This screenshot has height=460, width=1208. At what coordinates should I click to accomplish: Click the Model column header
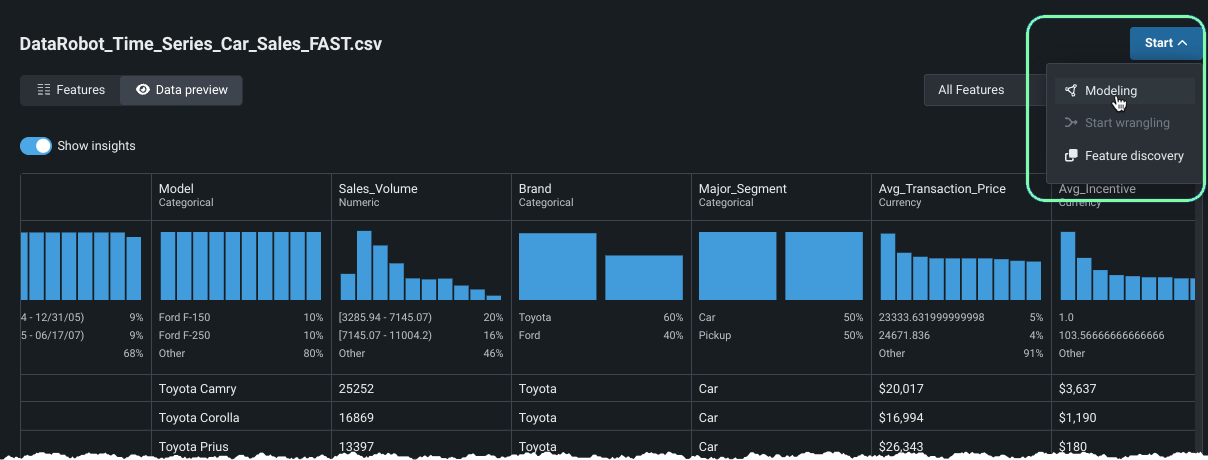pos(176,189)
